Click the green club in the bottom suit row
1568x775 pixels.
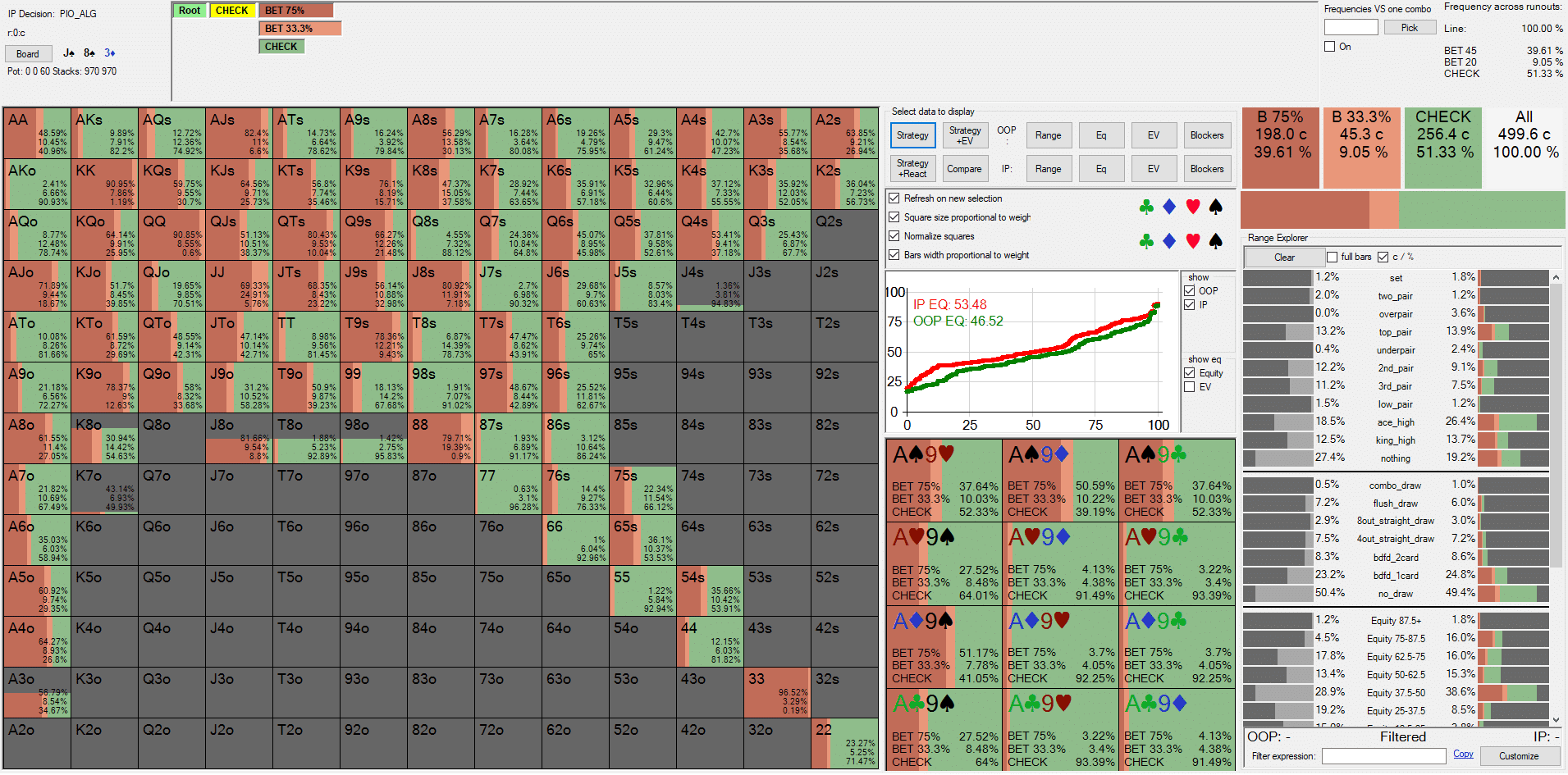[x=1146, y=241]
